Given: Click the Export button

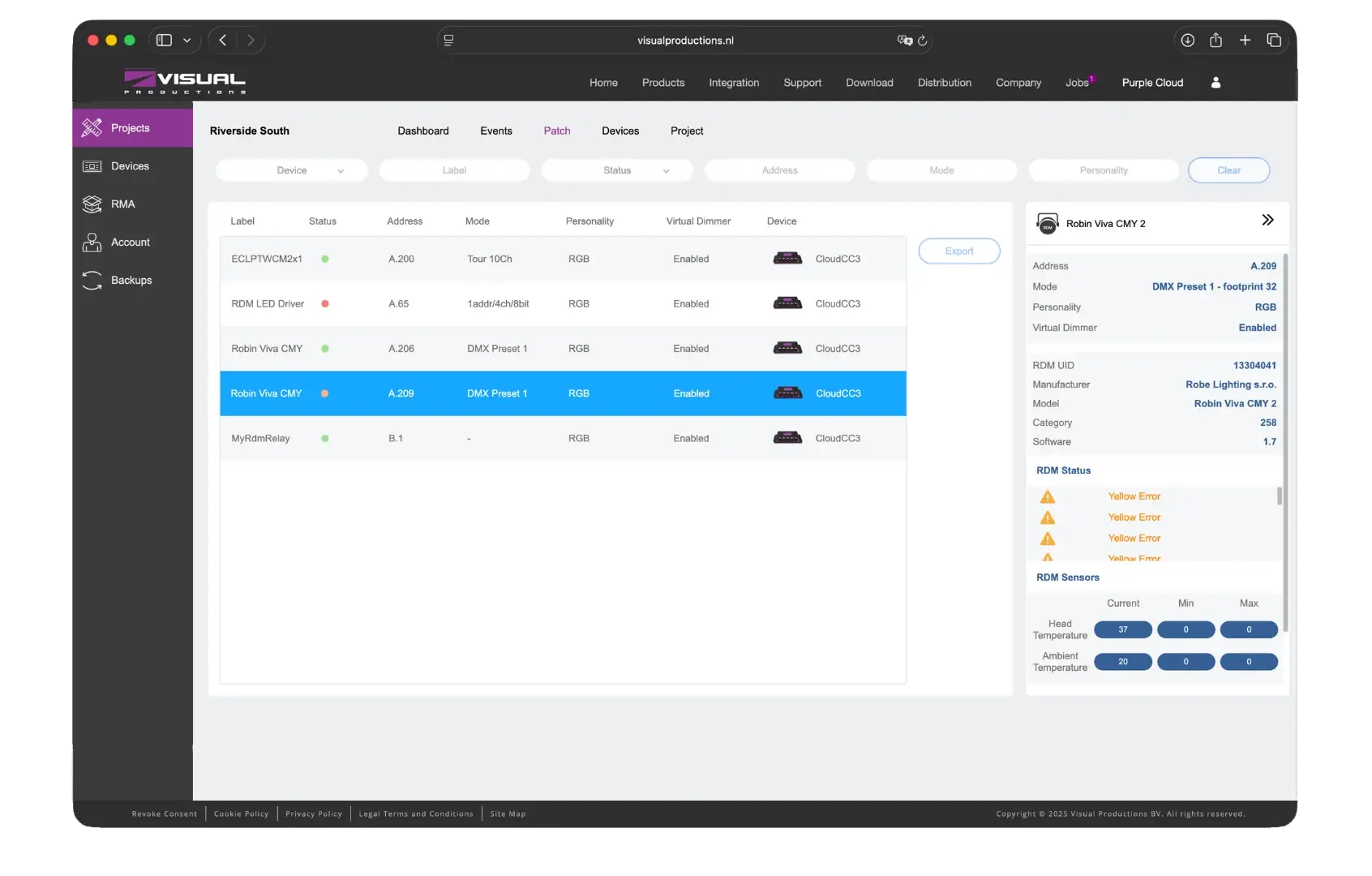Looking at the screenshot, I should (x=958, y=251).
